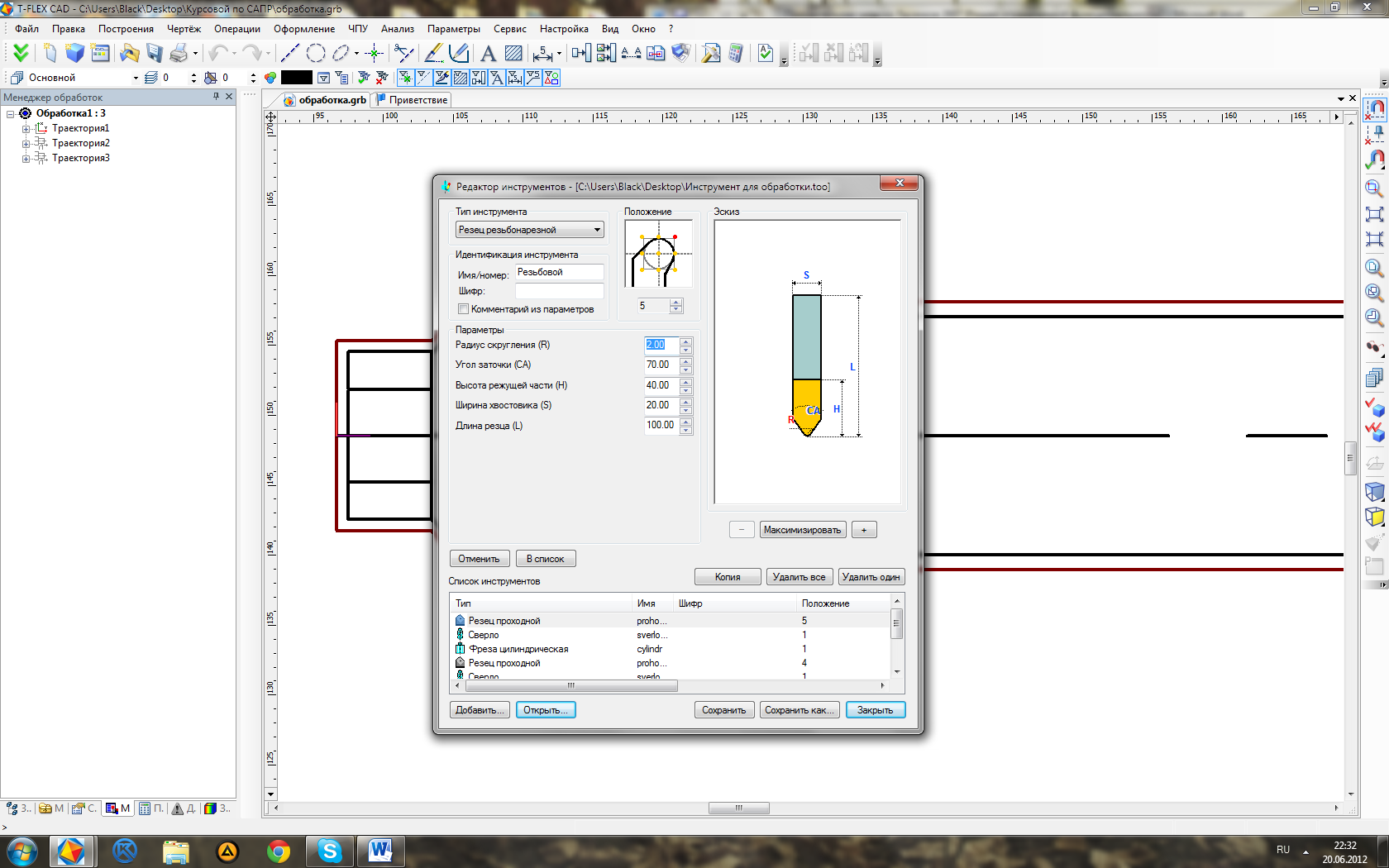Pin the machining manager panel
This screenshot has width=1389, height=868.
pos(216,97)
